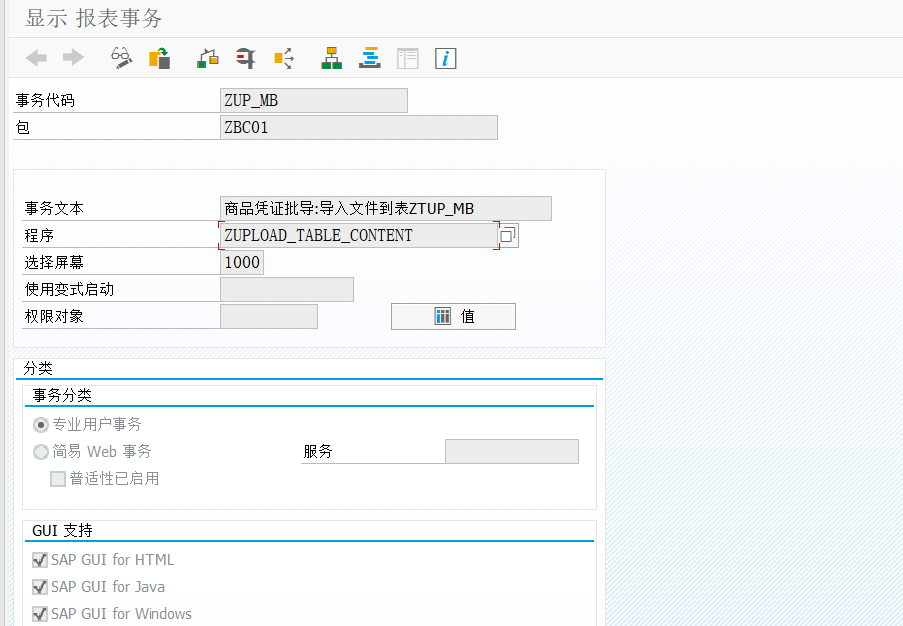Select the 专业用户事务 radio button
The image size is (903, 626).
coord(40,425)
